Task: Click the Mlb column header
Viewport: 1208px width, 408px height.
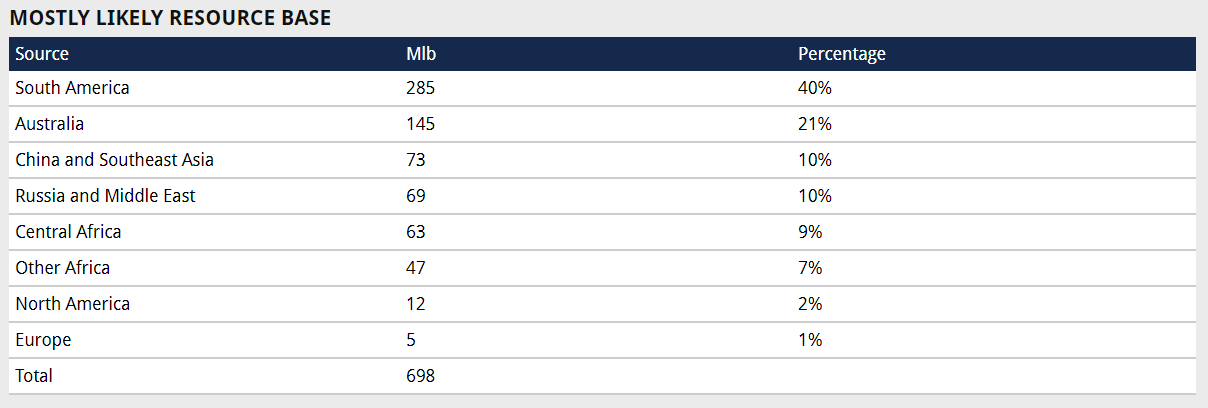Action: click(421, 54)
